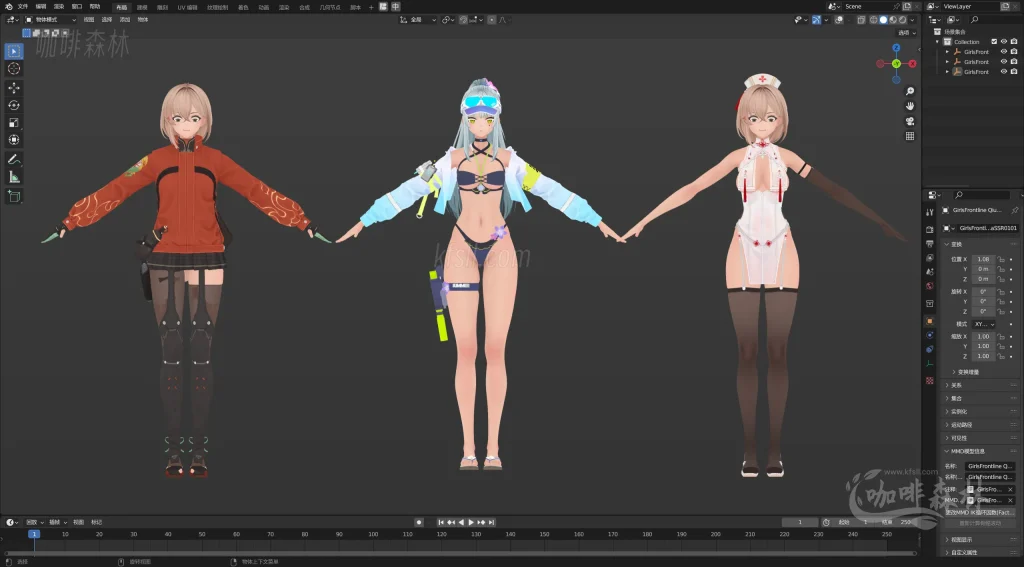
Task: Toggle X-ray mode in viewport header
Action: [x=861, y=20]
